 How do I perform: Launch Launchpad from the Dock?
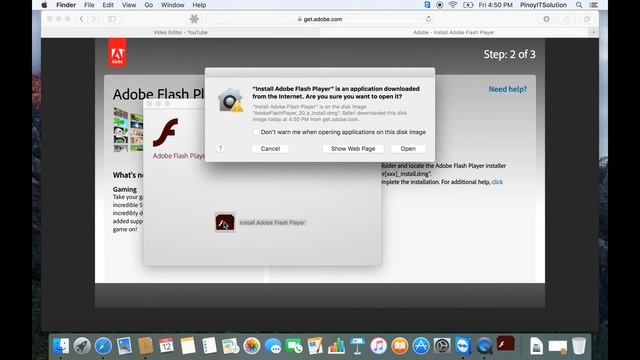(x=82, y=346)
